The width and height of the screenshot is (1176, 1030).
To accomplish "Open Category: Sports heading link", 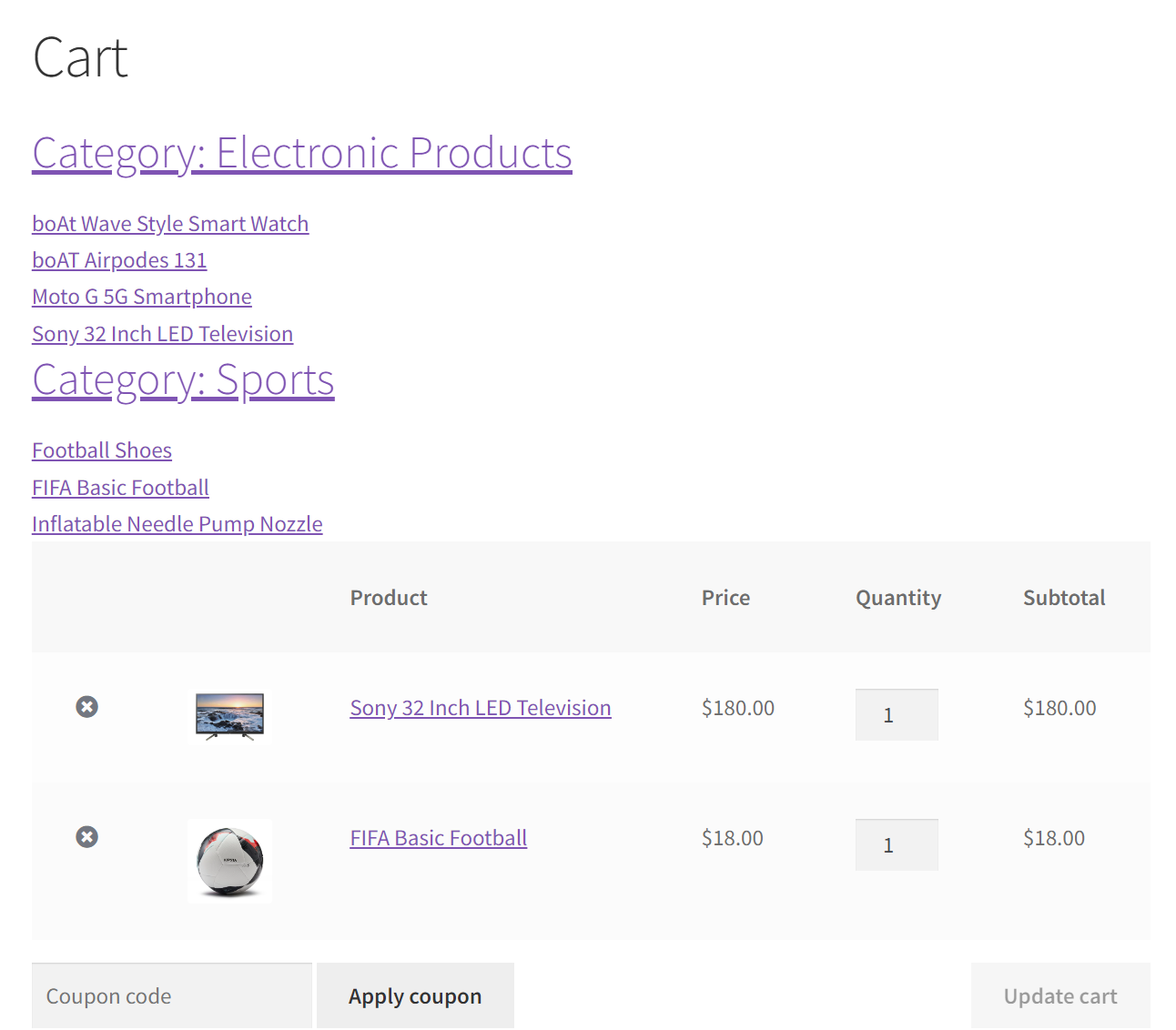I will click(183, 380).
